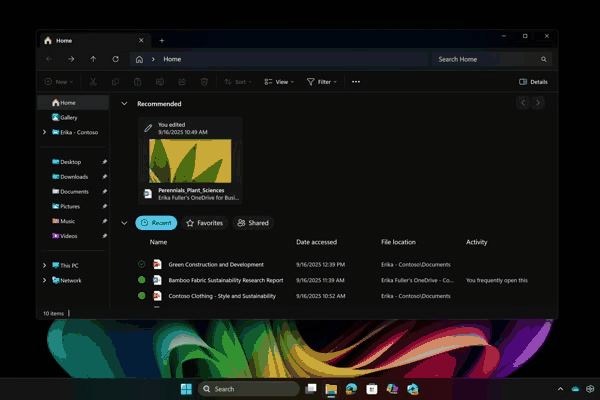Click the Paste clipboard icon
The width and height of the screenshot is (600, 400).
(x=137, y=82)
